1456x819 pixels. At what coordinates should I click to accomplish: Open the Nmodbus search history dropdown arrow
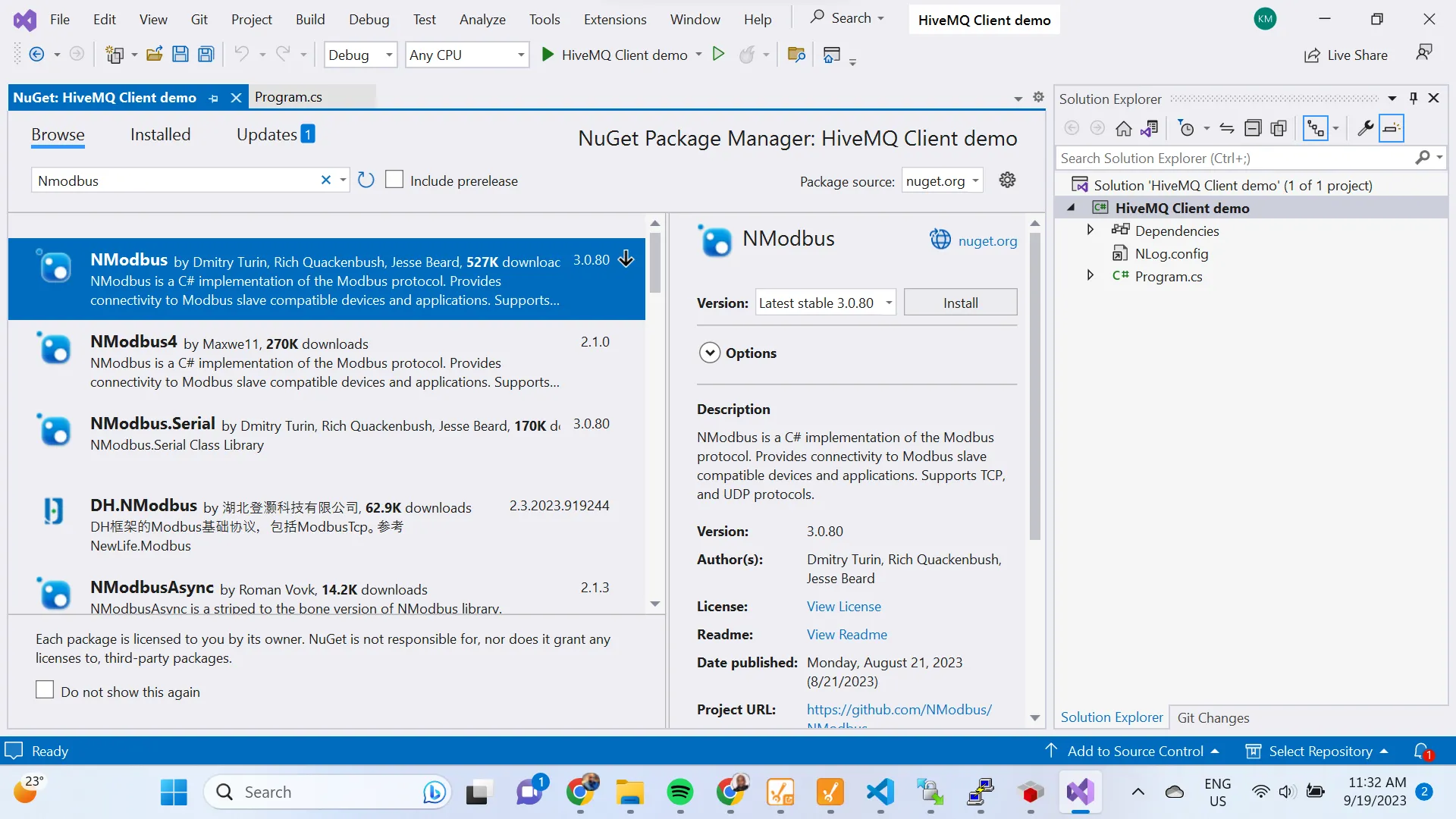click(343, 180)
